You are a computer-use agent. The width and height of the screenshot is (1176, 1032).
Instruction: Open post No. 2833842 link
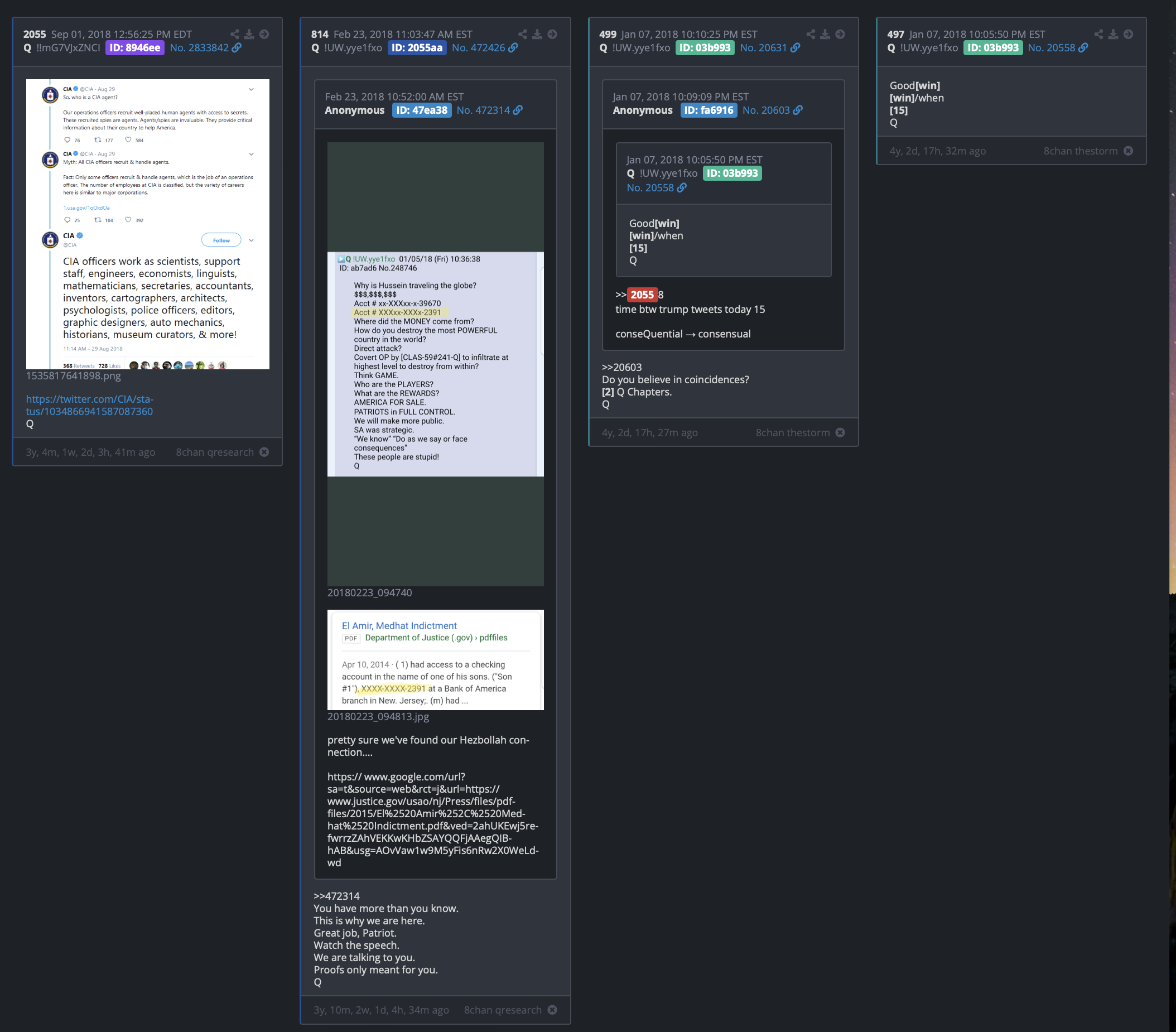[x=199, y=48]
